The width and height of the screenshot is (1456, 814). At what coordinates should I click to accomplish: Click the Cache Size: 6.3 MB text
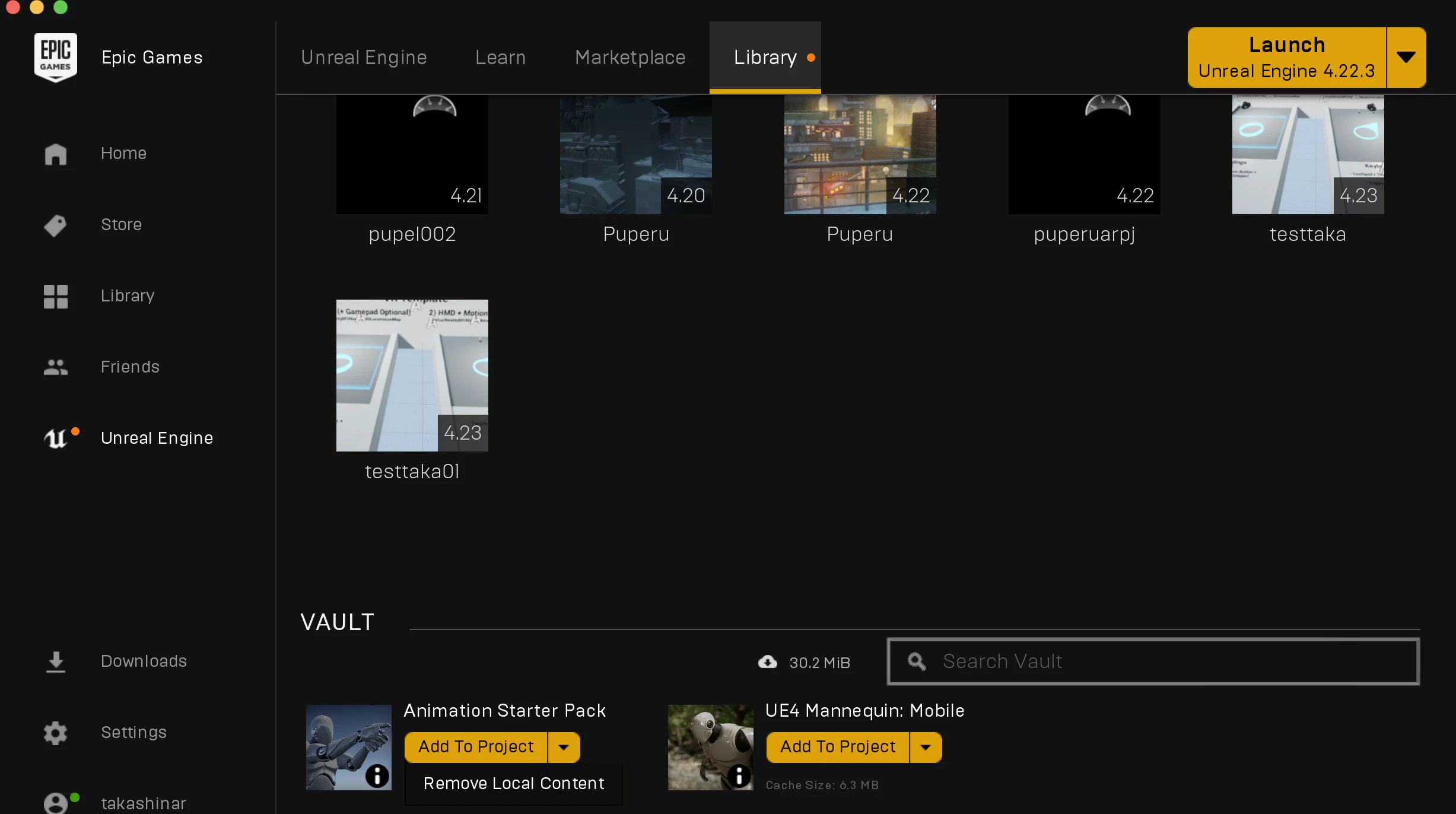(x=822, y=785)
